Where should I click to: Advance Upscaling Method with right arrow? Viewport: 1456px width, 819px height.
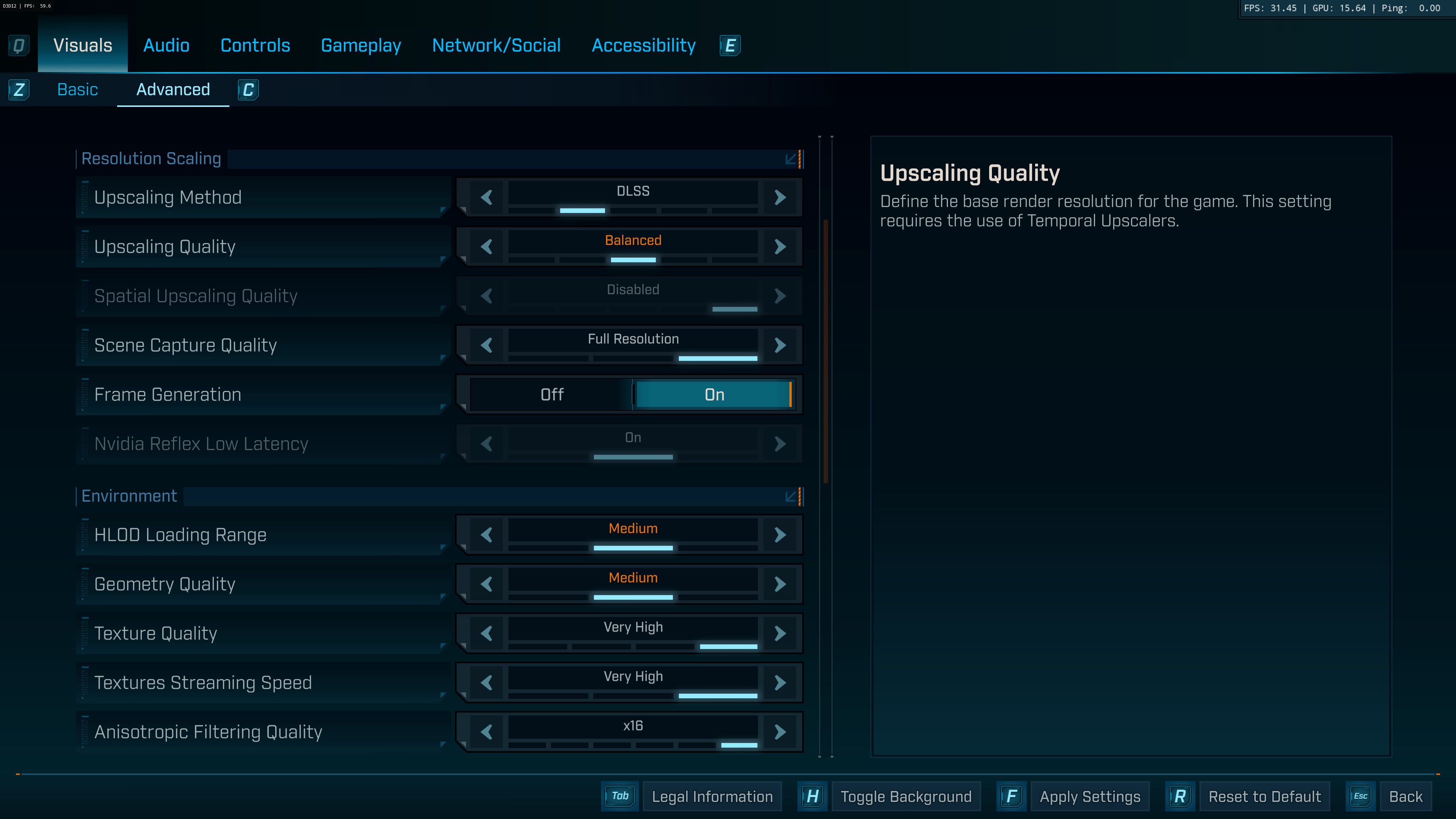tap(780, 197)
